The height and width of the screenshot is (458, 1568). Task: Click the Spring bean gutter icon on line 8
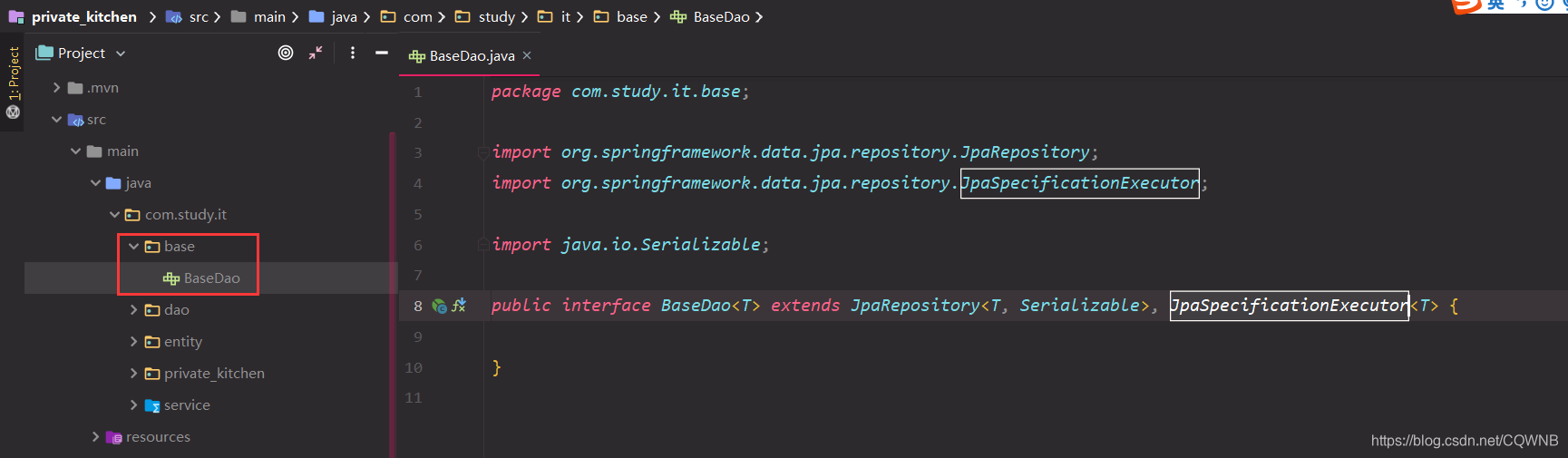point(440,306)
